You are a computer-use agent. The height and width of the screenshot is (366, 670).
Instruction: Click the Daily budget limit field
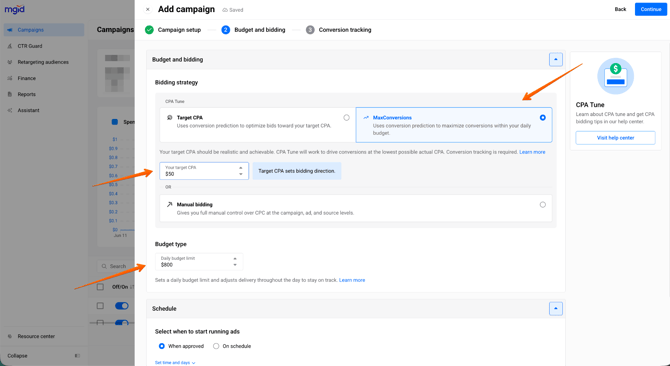click(x=199, y=262)
